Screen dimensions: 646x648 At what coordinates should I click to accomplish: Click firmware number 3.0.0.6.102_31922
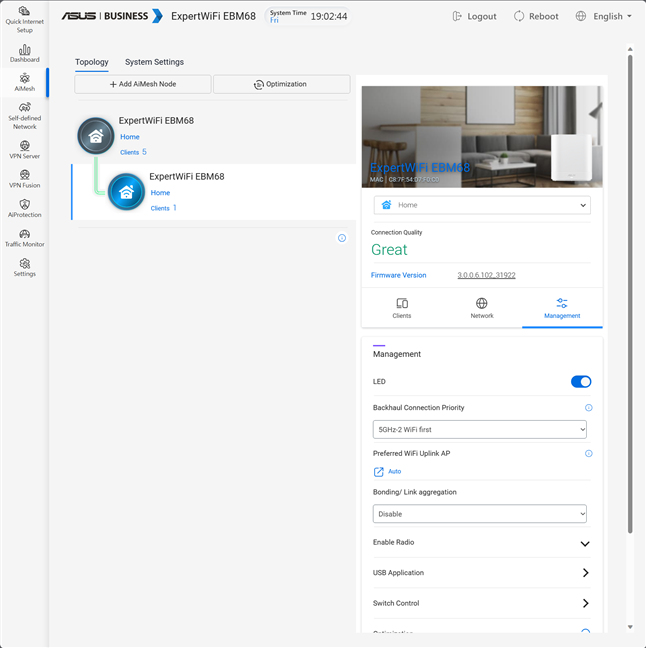[x=486, y=275]
